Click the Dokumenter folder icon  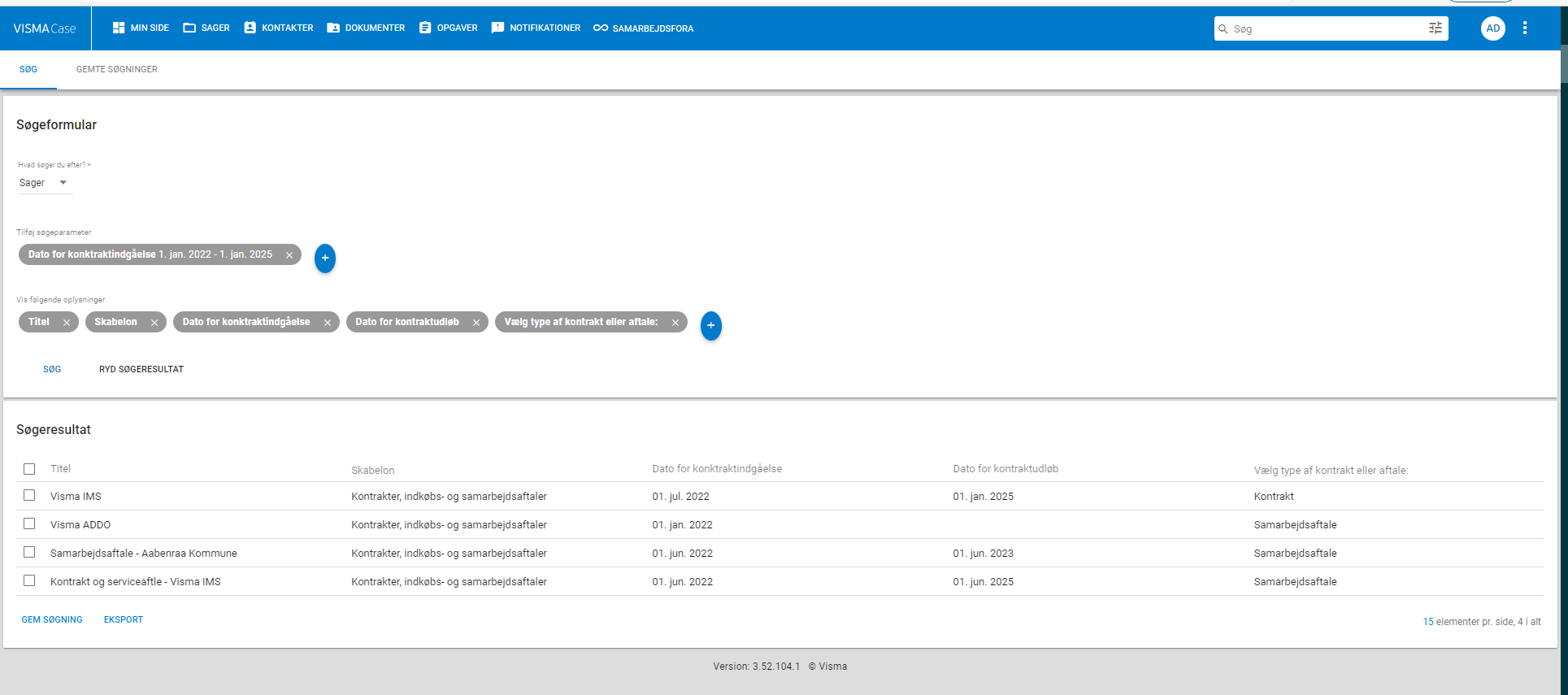(333, 28)
